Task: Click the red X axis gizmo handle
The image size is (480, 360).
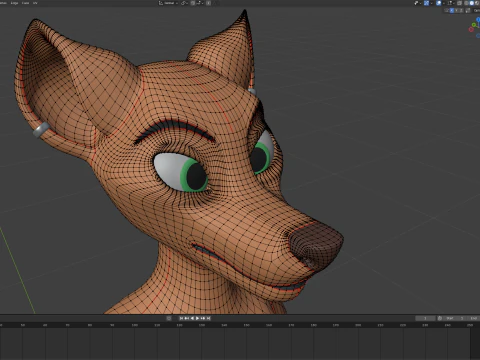Action: [471, 29]
